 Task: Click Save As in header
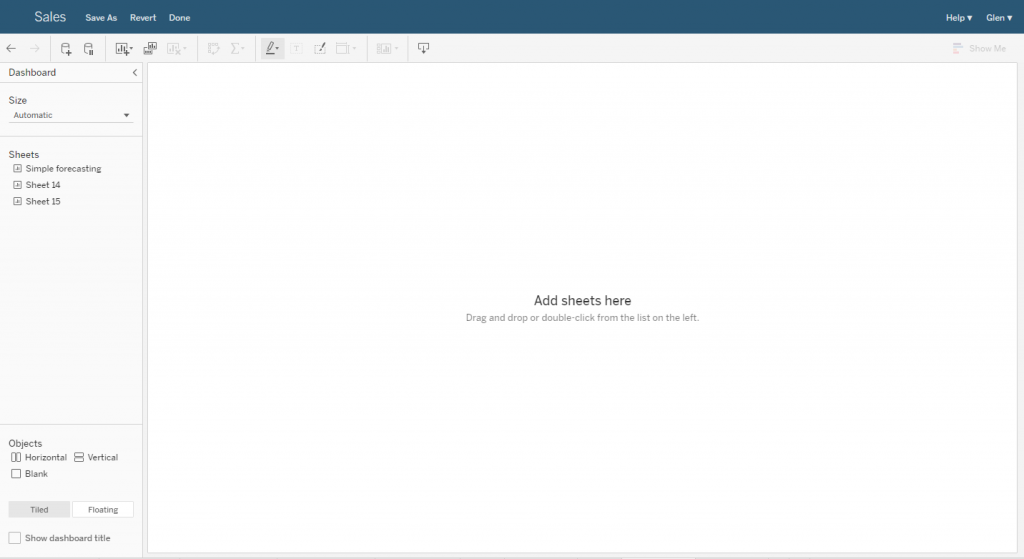pos(101,18)
